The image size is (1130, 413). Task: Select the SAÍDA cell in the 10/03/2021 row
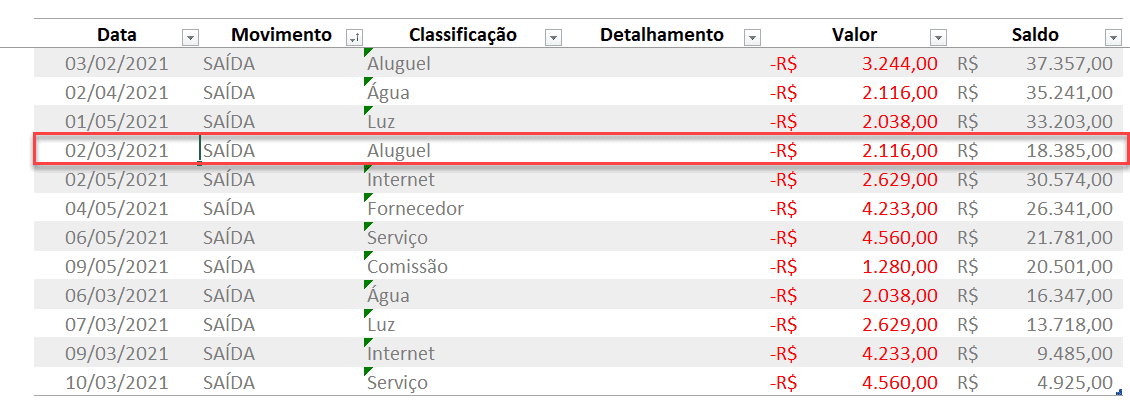[282, 382]
